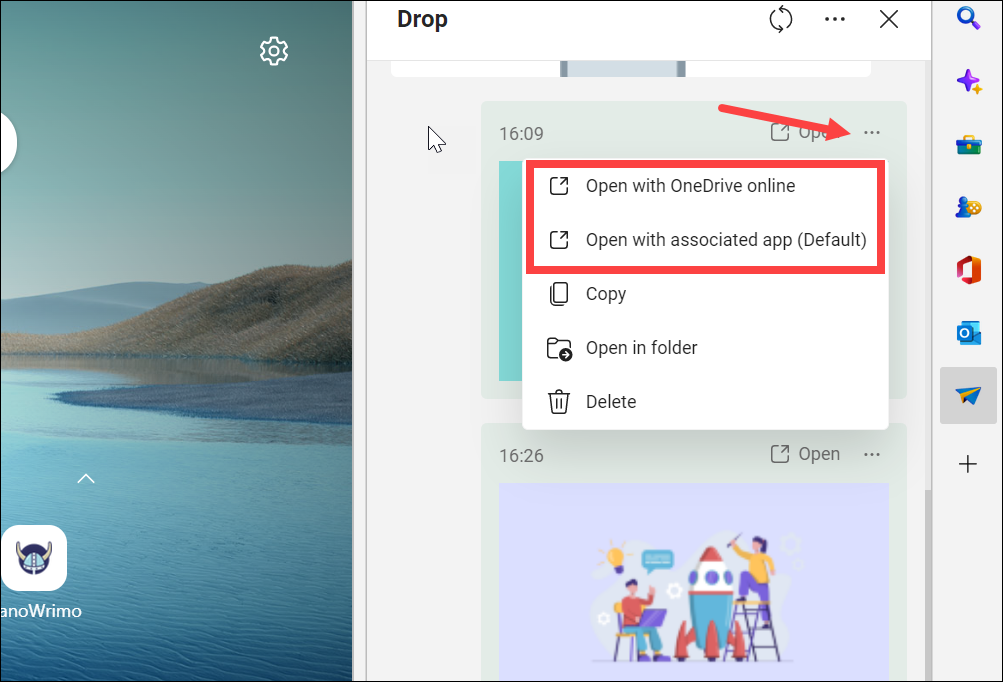Open Outlook in the Edge sidebar

click(967, 333)
